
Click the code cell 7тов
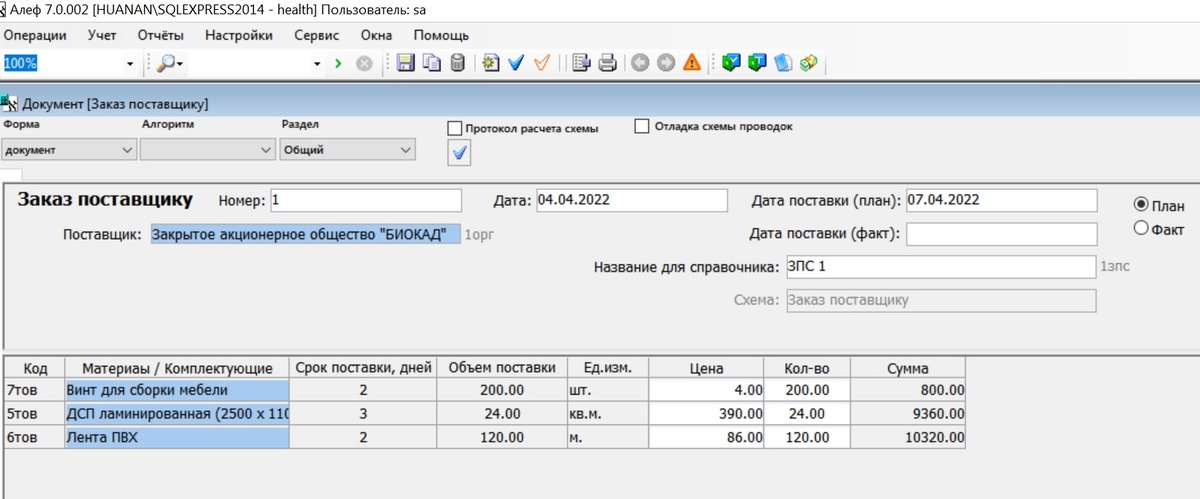pyautogui.click(x=35, y=390)
